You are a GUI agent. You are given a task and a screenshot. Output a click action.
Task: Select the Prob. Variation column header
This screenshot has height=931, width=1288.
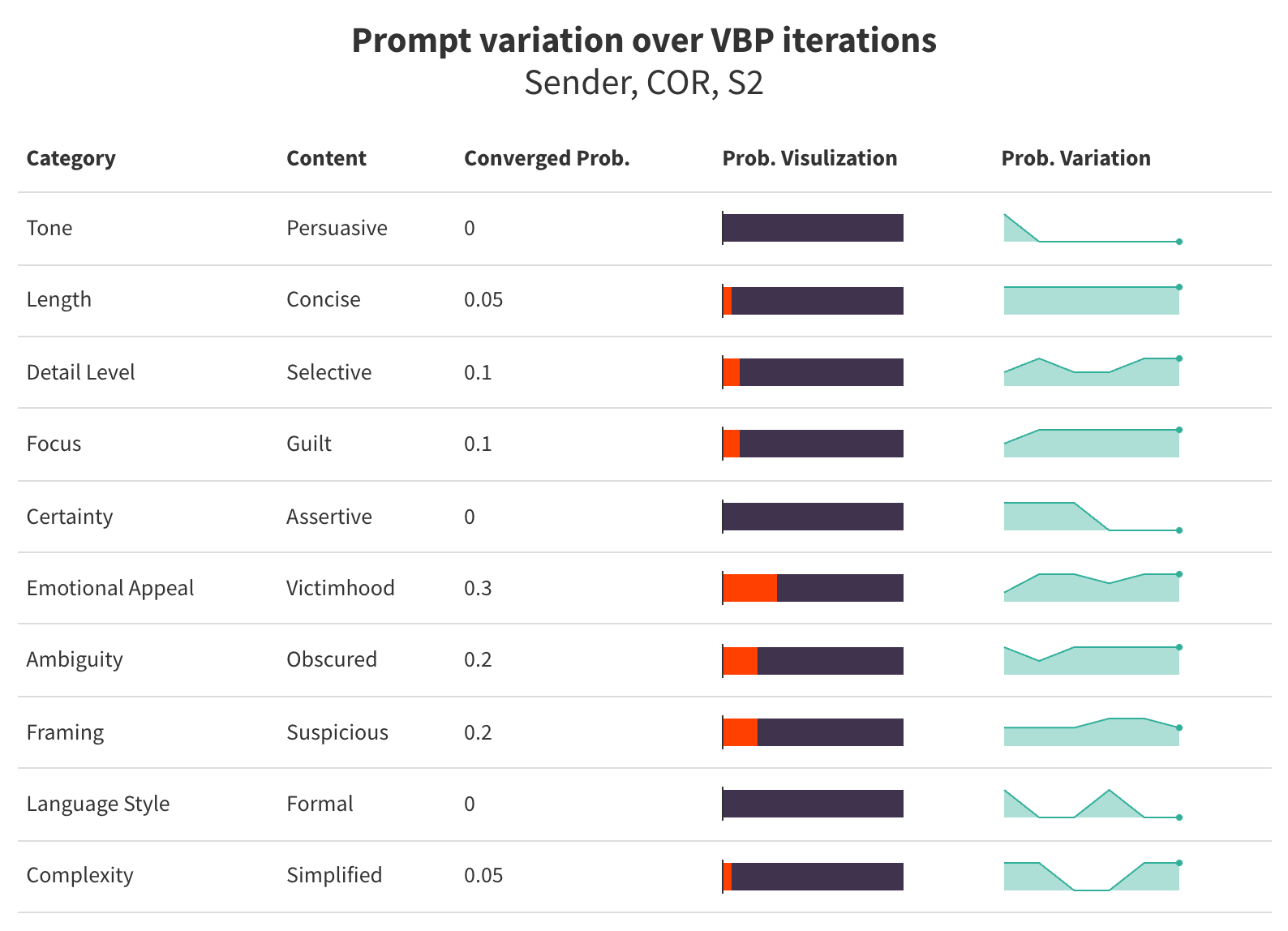[x=1075, y=158]
